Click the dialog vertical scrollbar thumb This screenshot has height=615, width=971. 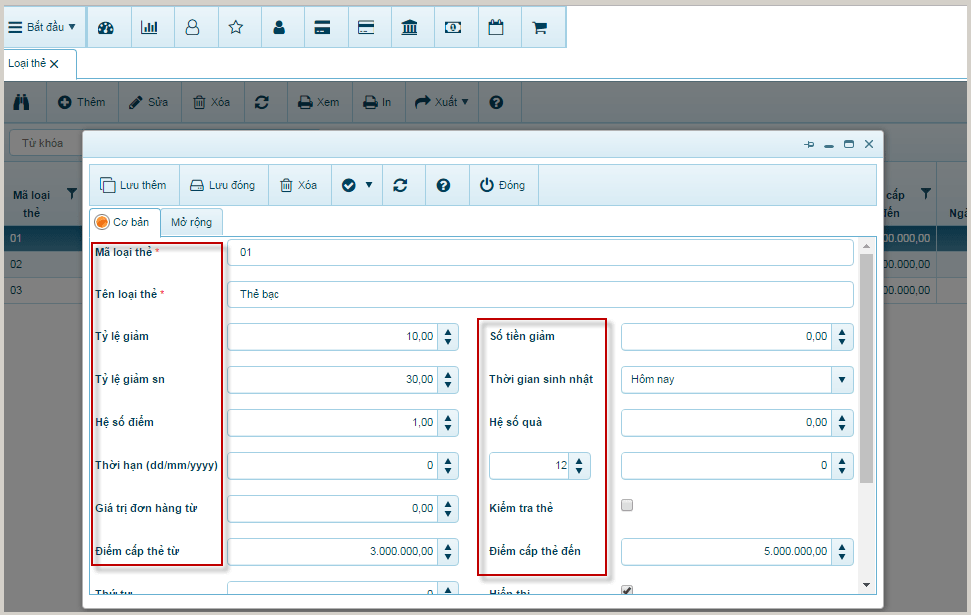click(866, 368)
